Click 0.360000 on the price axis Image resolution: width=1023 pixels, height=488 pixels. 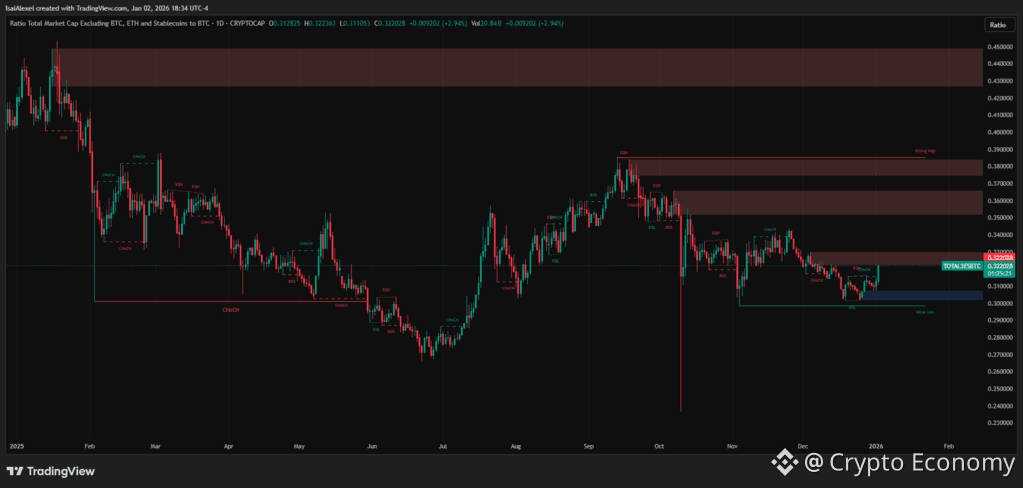click(x=1000, y=200)
